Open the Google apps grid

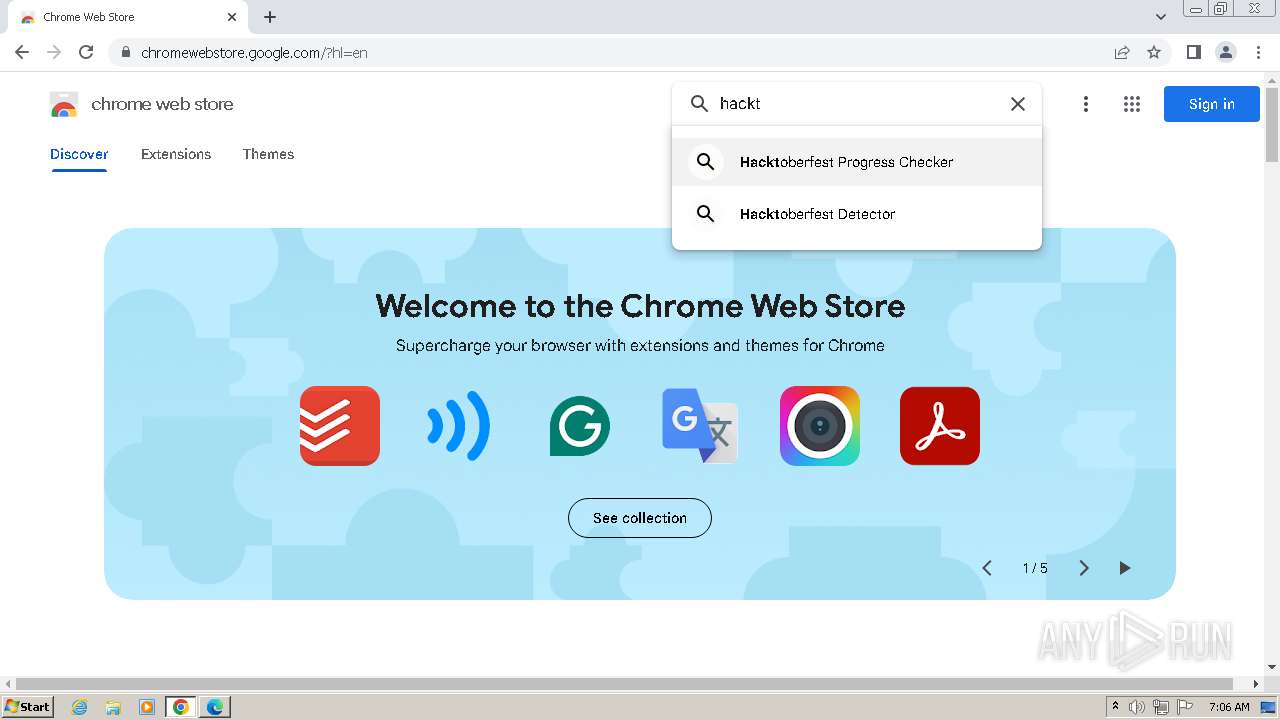(1132, 104)
